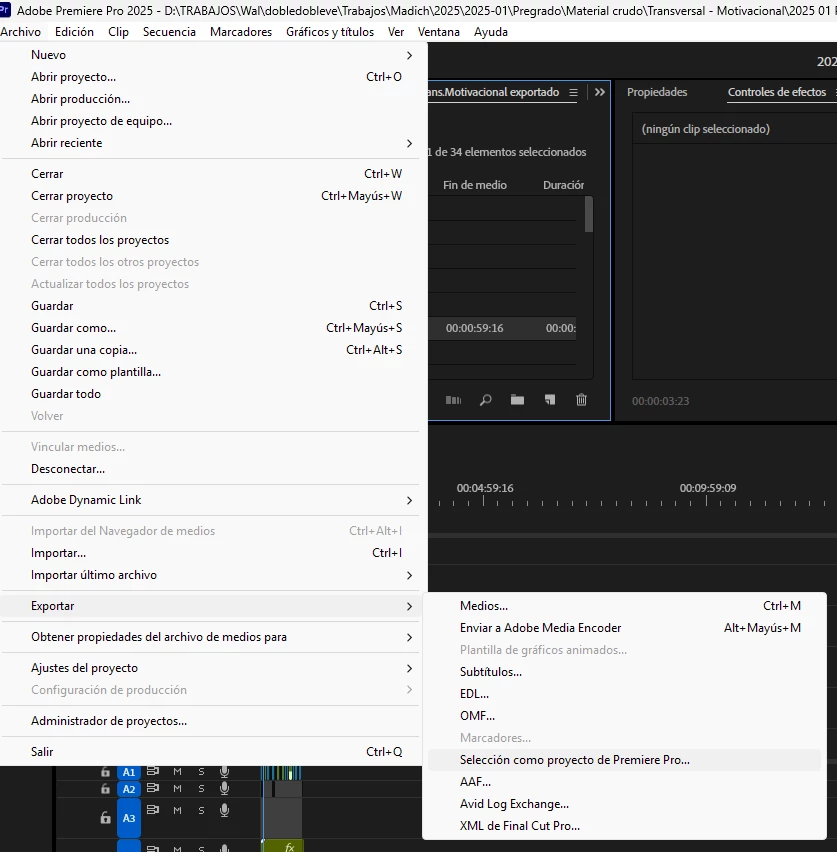Image resolution: width=837 pixels, height=852 pixels.
Task: Click the Premiere Pro app icon in title bar
Action: (5, 10)
